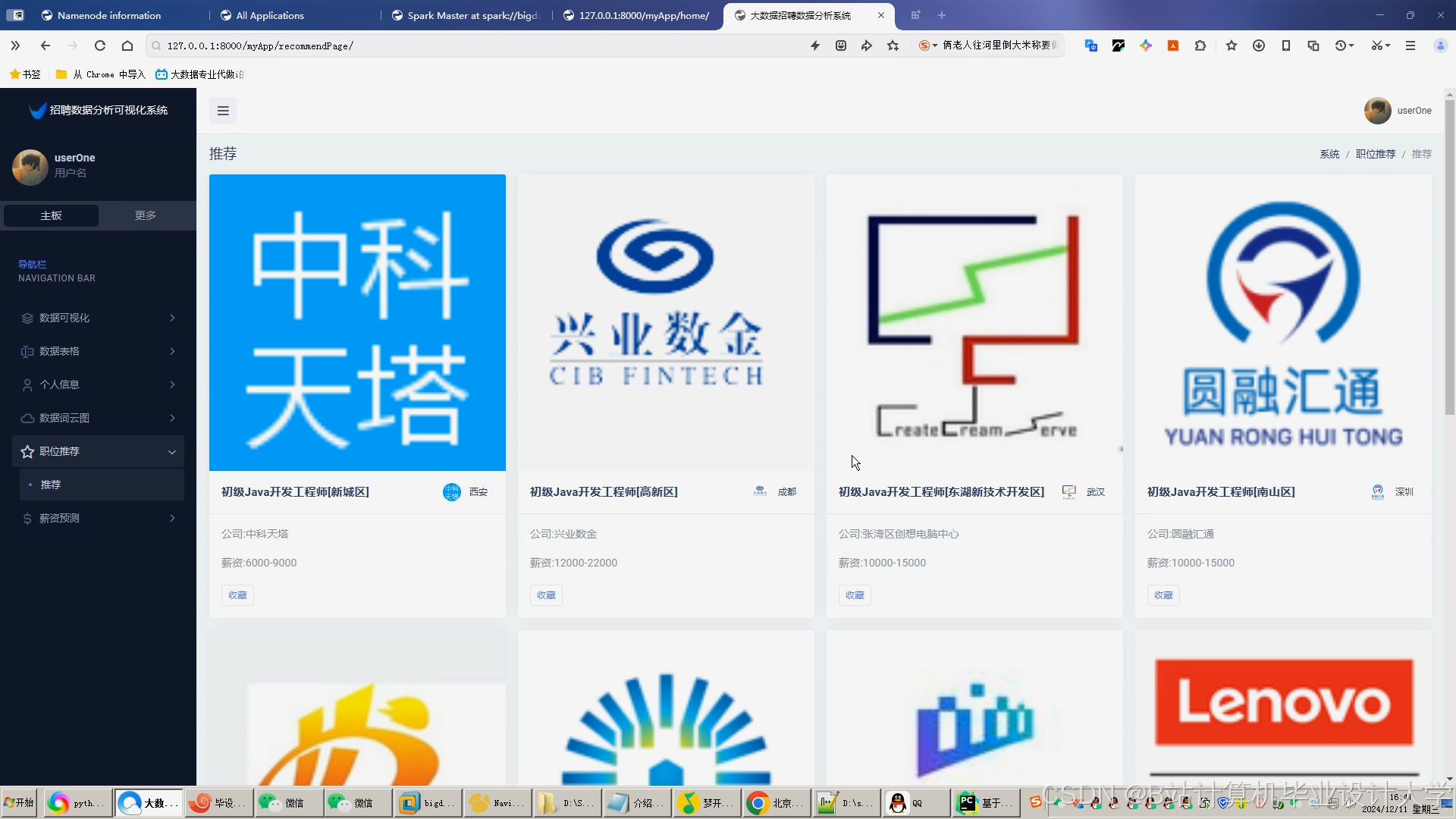Click the 职位推荐 star icon

click(x=26, y=451)
